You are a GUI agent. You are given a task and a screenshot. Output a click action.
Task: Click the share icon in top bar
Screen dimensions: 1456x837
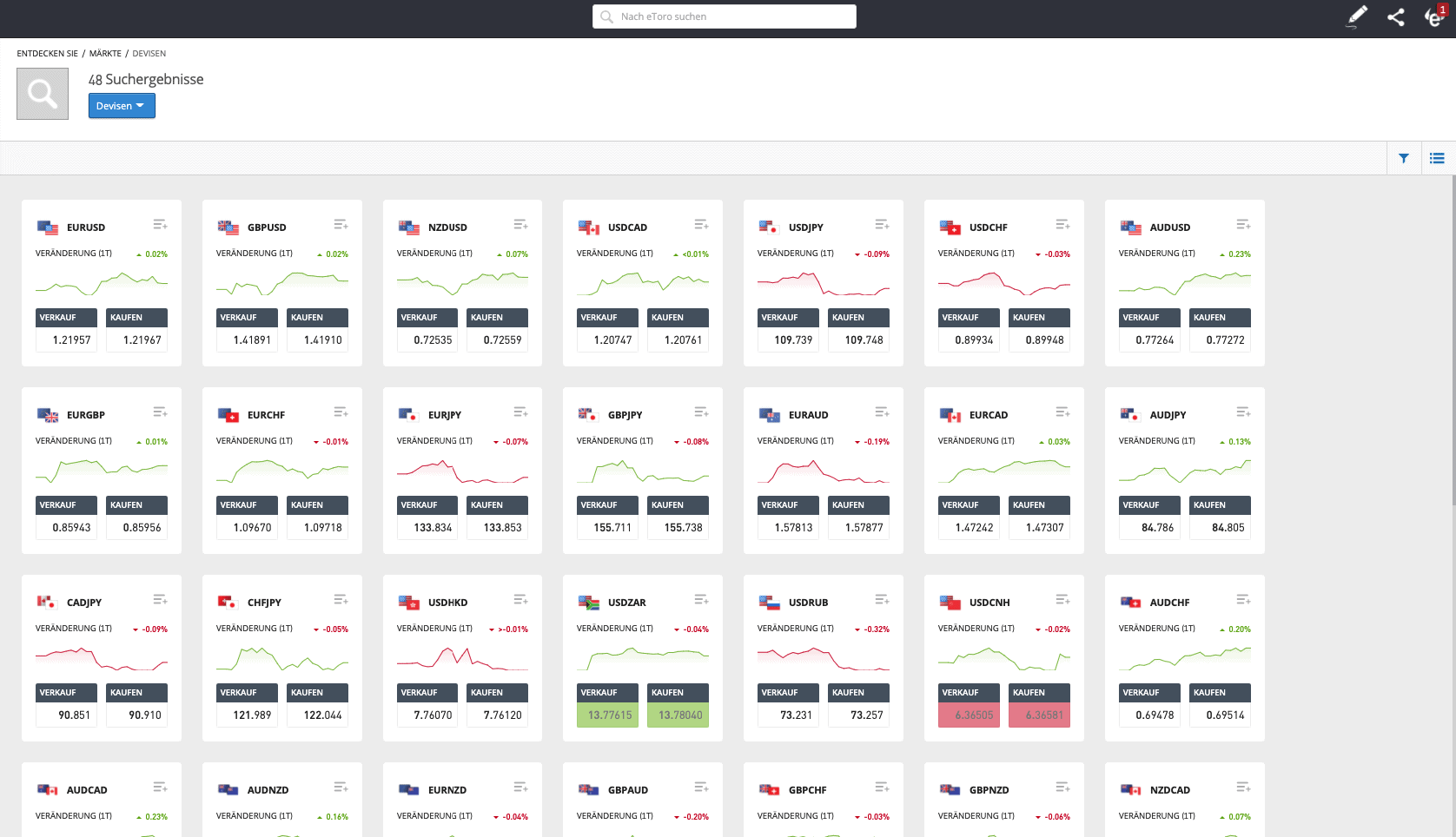tap(1396, 16)
